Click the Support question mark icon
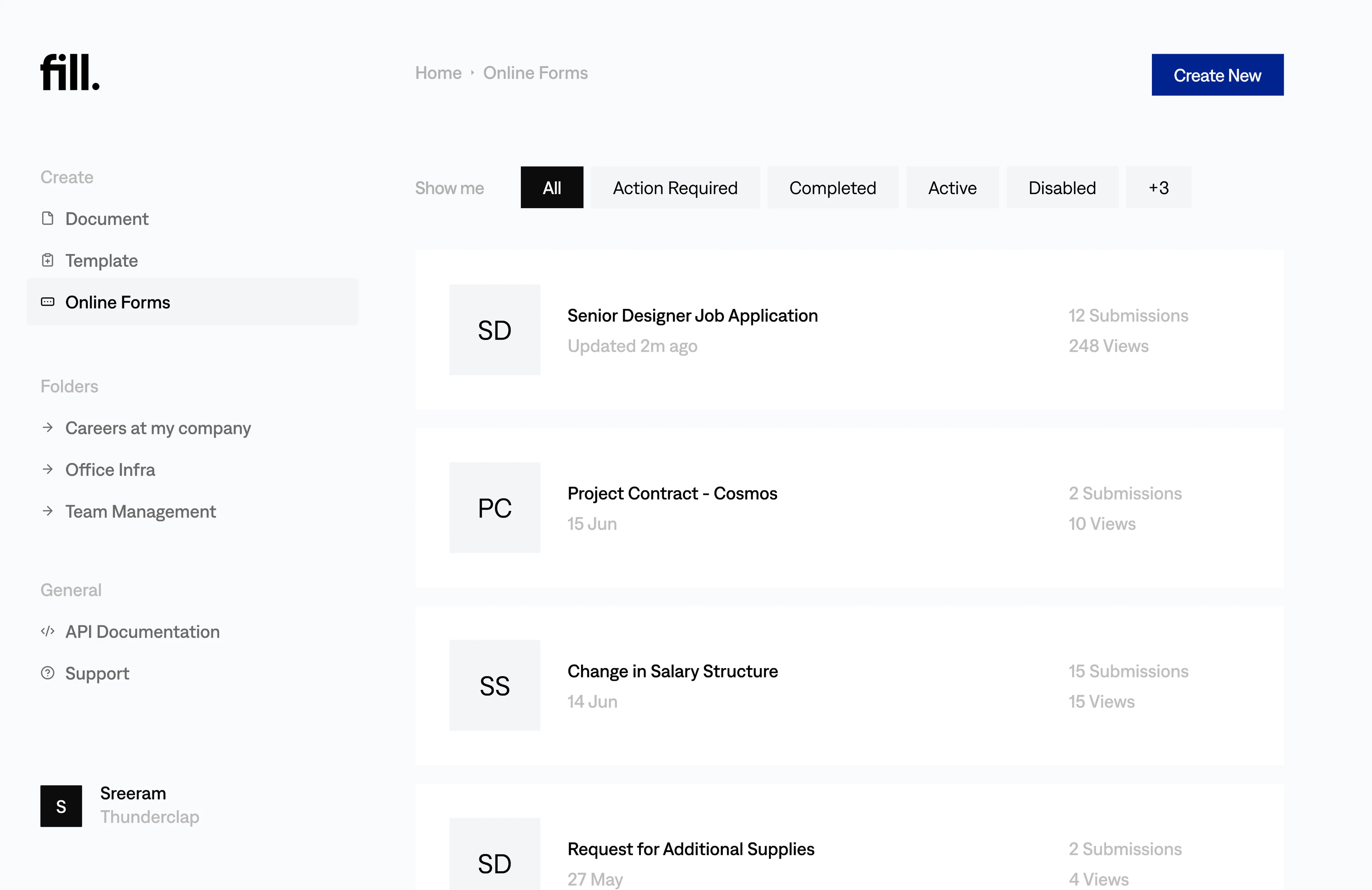 [x=48, y=673]
